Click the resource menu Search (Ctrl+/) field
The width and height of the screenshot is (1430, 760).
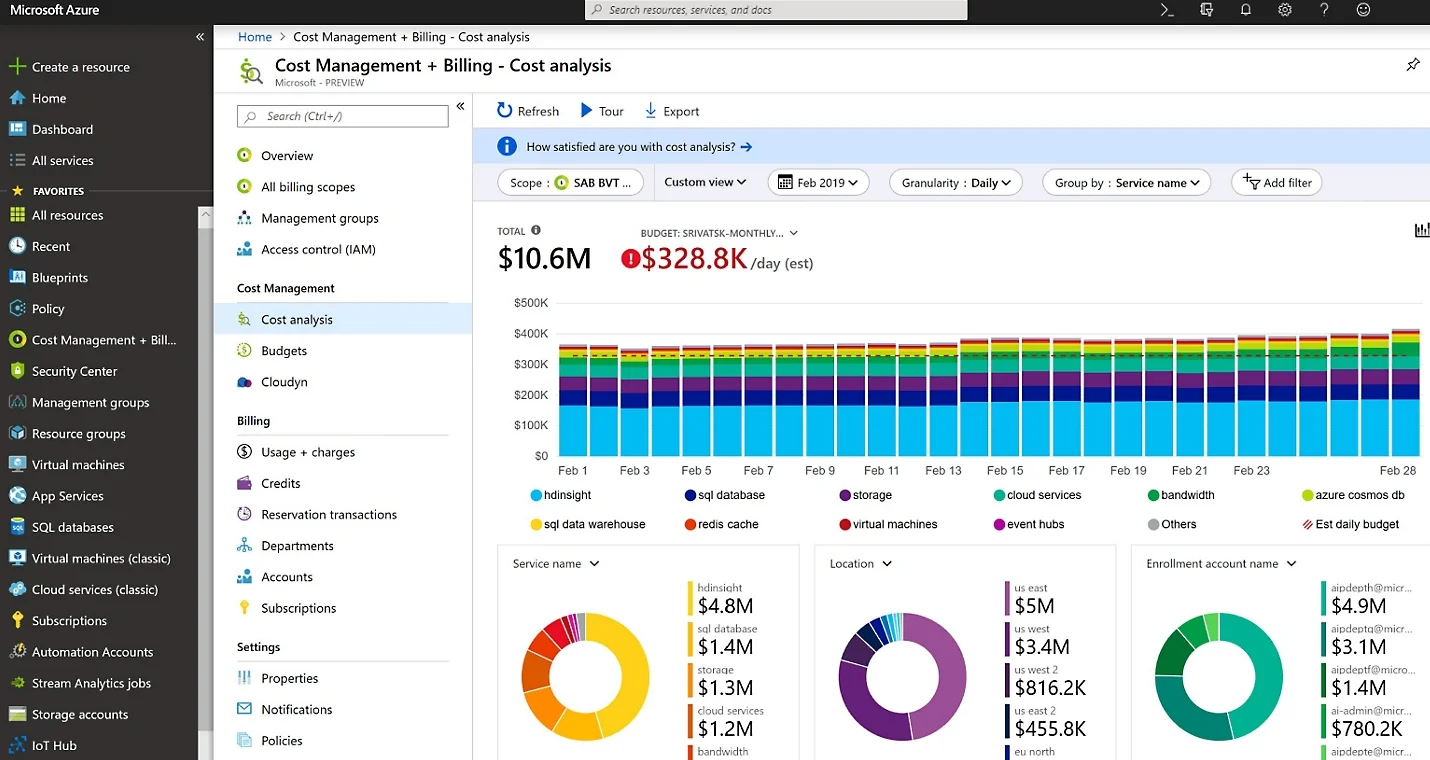[x=342, y=116]
